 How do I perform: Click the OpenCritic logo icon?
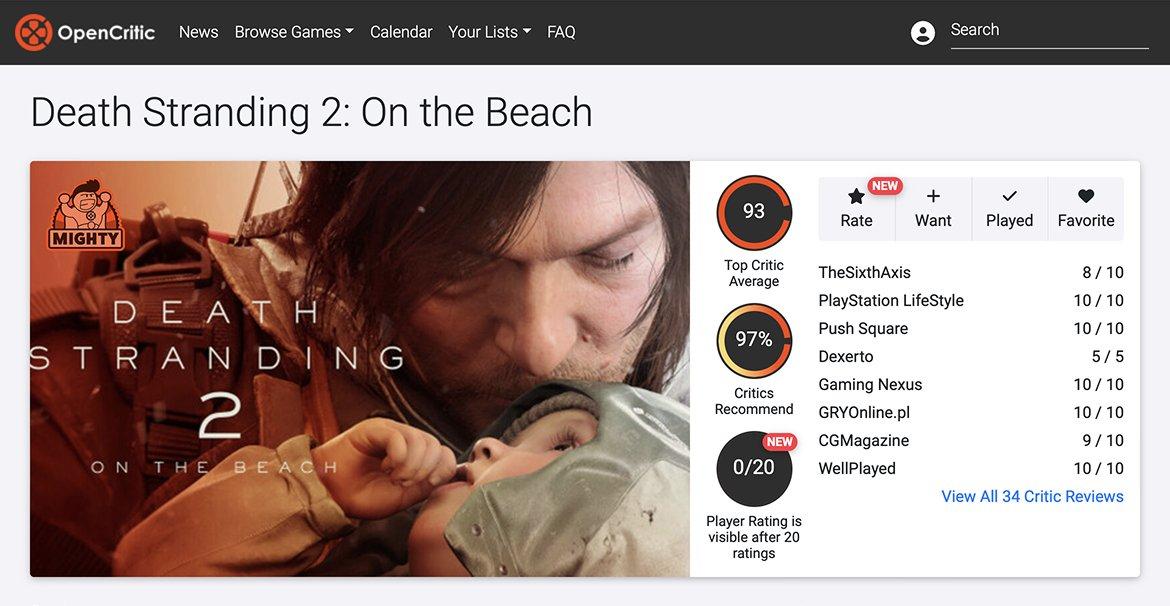[x=33, y=32]
